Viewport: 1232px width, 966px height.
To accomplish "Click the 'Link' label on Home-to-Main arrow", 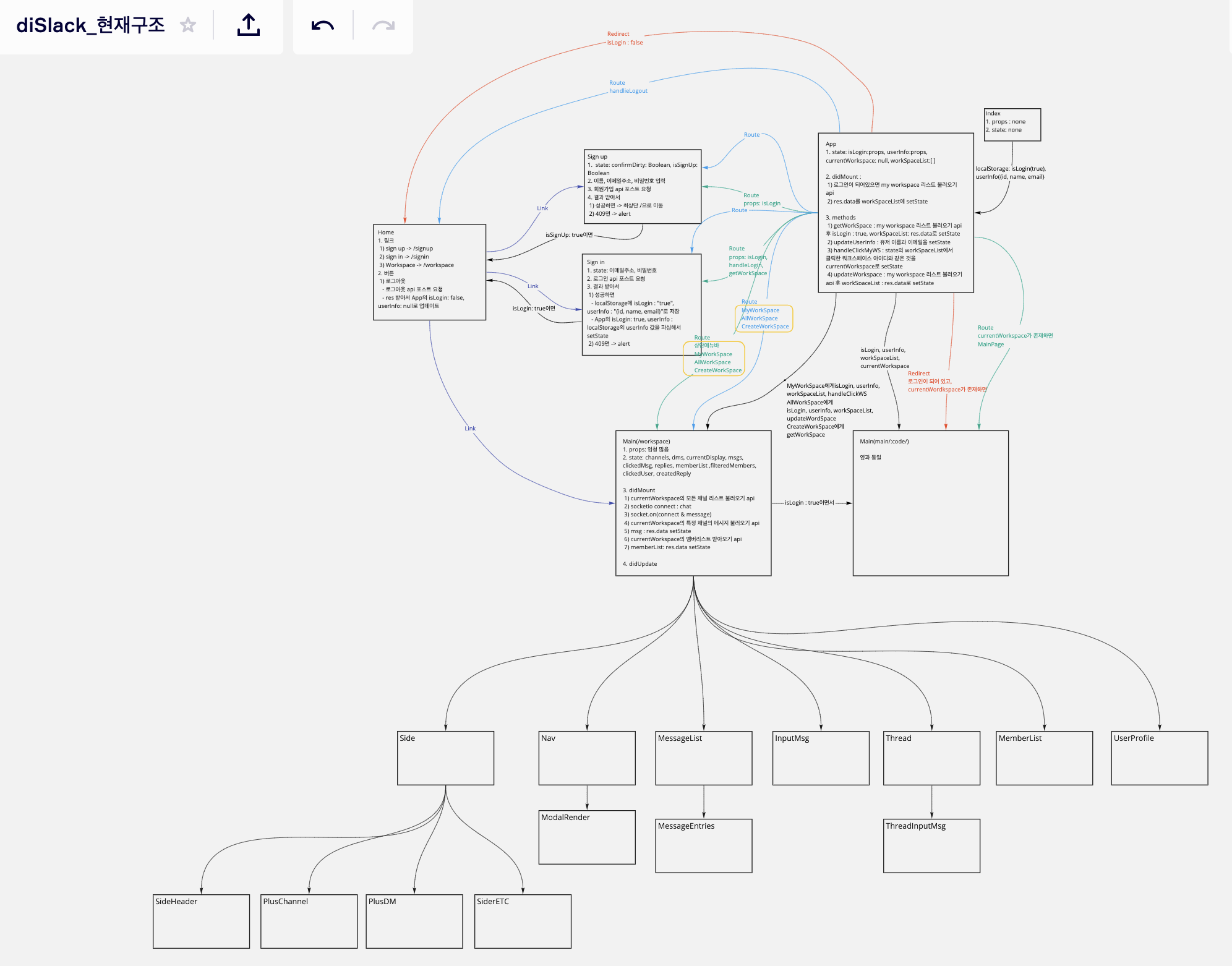I will pyautogui.click(x=470, y=429).
